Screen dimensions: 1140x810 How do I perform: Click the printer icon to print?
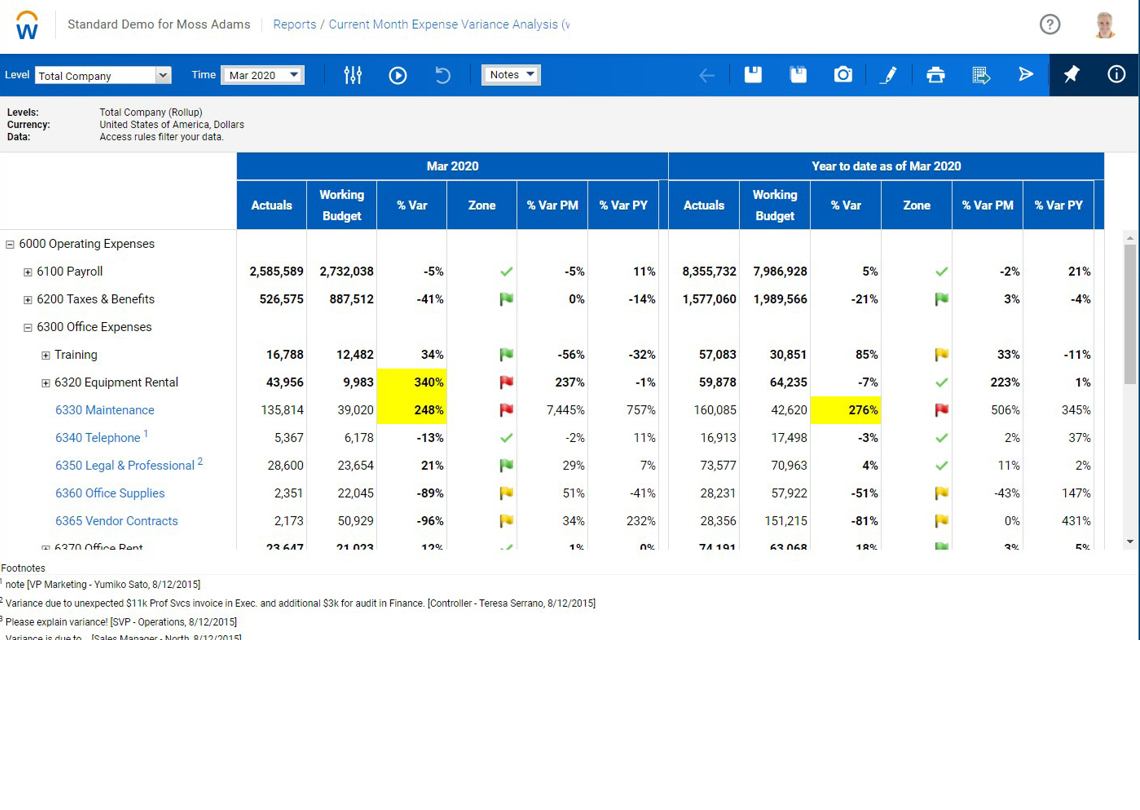tap(935, 75)
